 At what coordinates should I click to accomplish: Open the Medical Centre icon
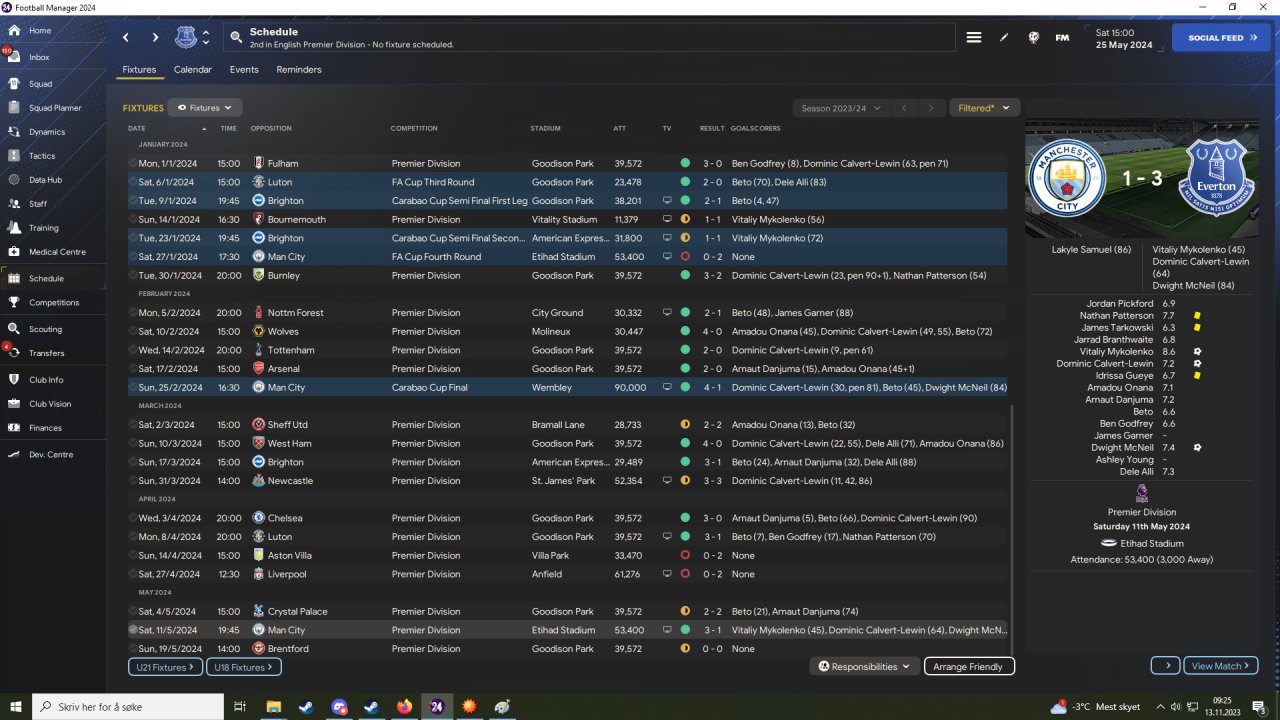tap(14, 252)
